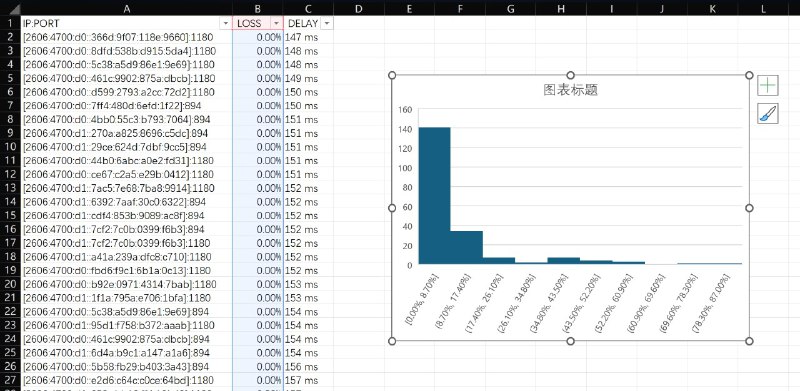
Task: Select row 1 header
Action: (x=10, y=23)
